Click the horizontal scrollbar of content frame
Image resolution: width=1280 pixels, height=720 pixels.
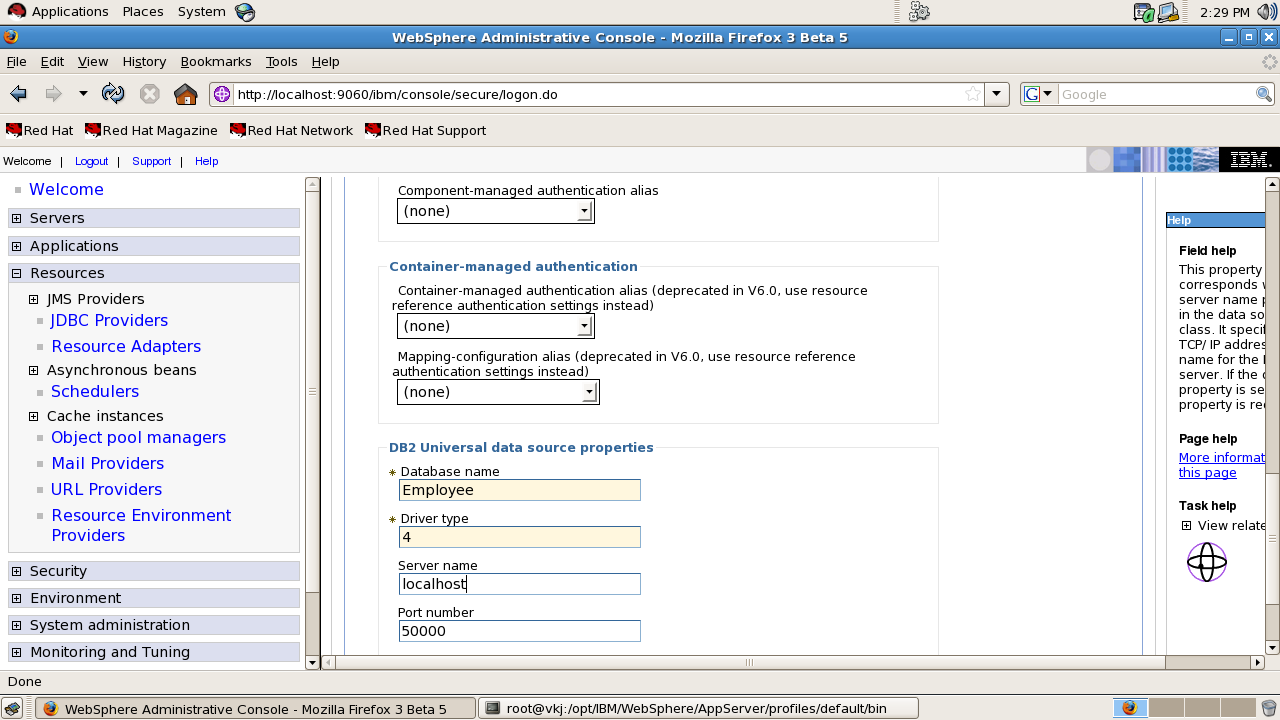coord(750,662)
